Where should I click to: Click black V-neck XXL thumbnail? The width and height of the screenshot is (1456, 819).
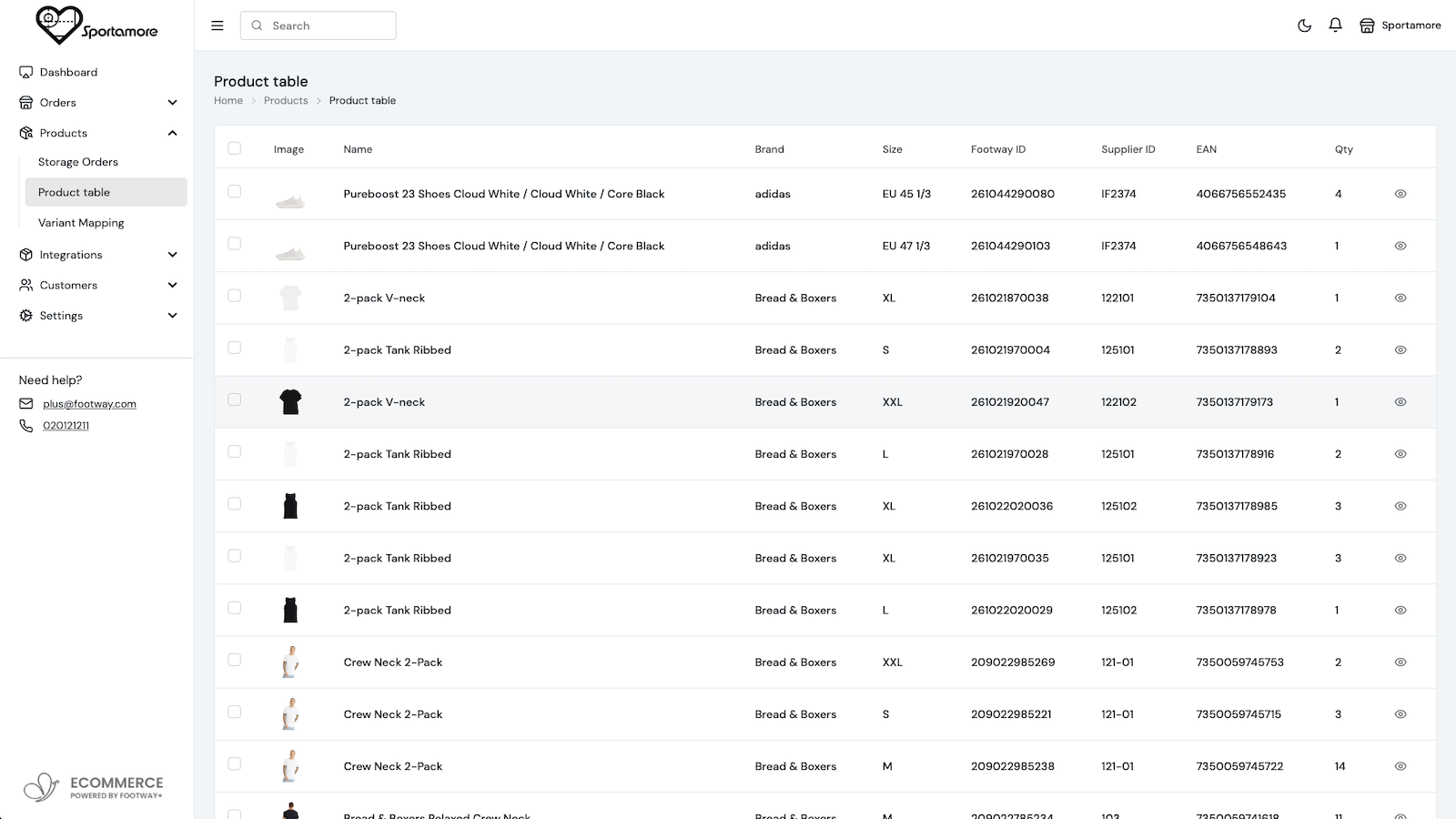[x=290, y=401]
